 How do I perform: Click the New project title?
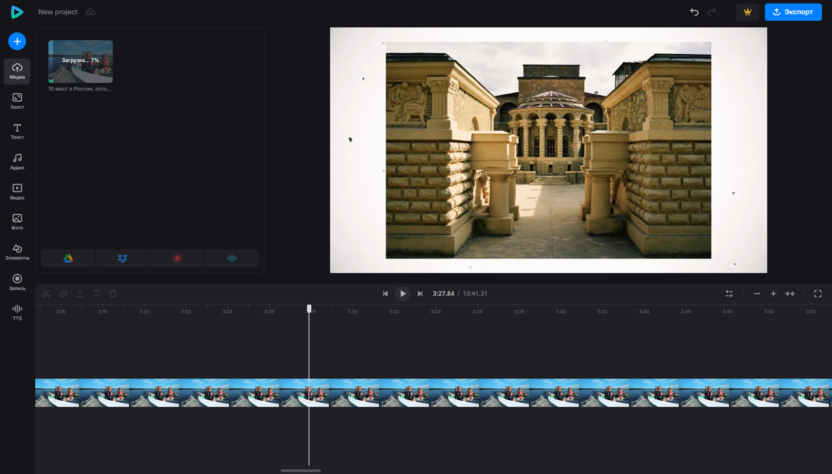pos(59,12)
